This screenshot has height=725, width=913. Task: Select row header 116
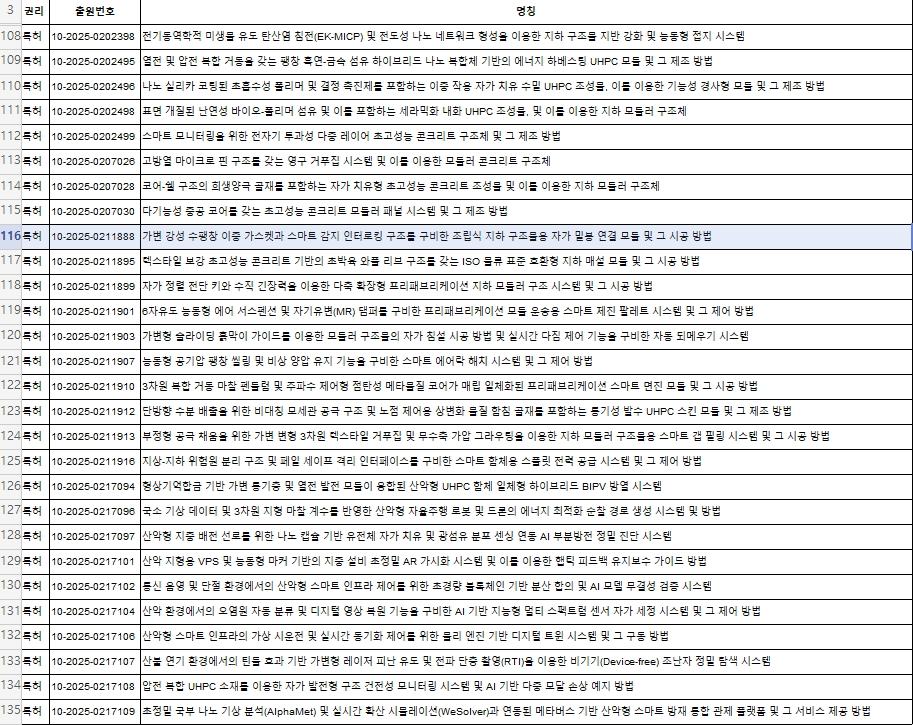click(x=10, y=236)
